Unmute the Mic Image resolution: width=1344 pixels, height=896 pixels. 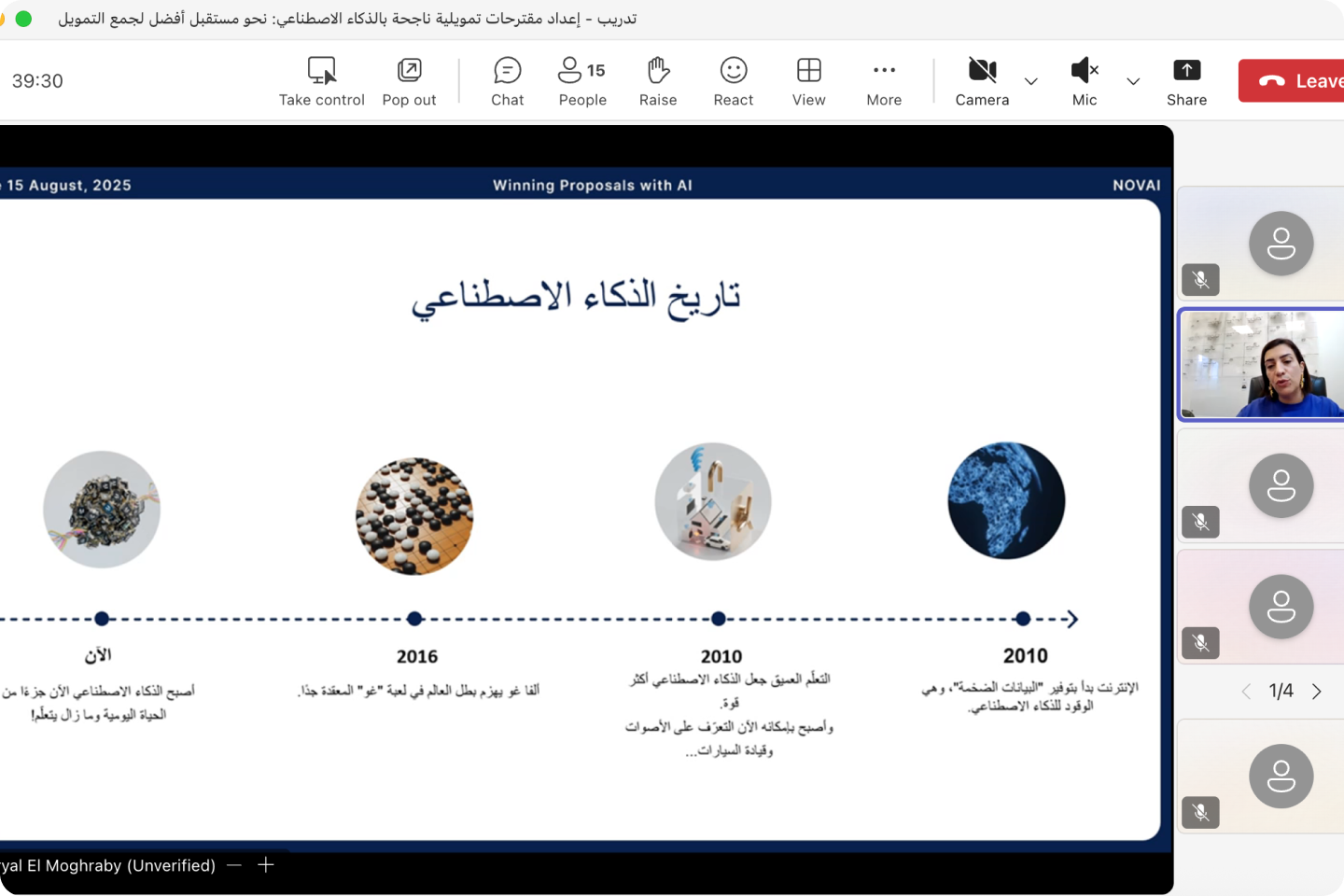pos(1084,80)
